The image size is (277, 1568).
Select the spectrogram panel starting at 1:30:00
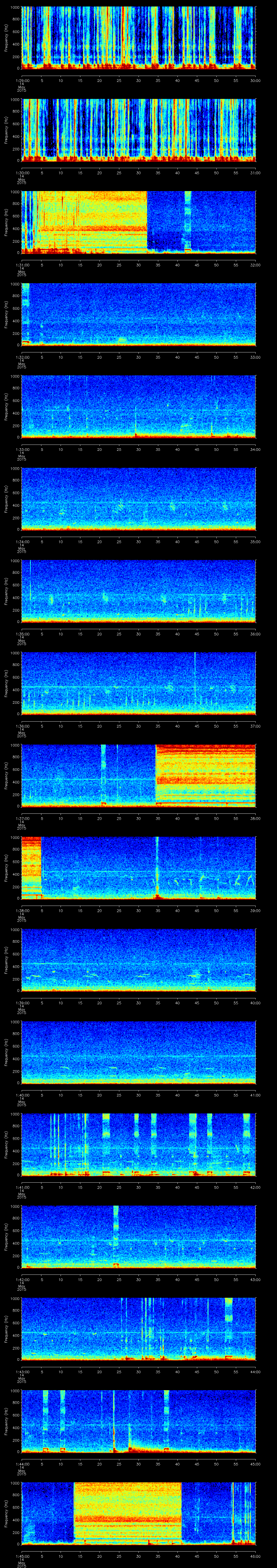click(x=138, y=130)
